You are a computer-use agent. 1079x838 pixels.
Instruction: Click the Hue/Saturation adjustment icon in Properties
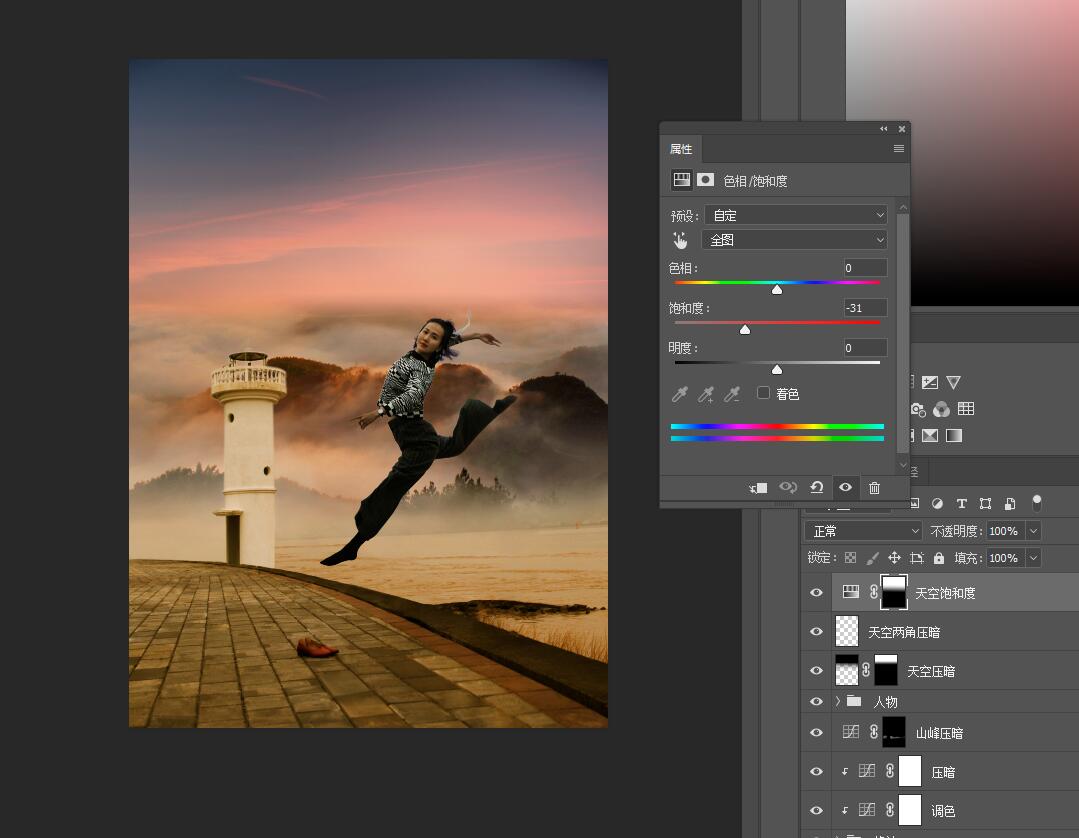click(x=681, y=180)
